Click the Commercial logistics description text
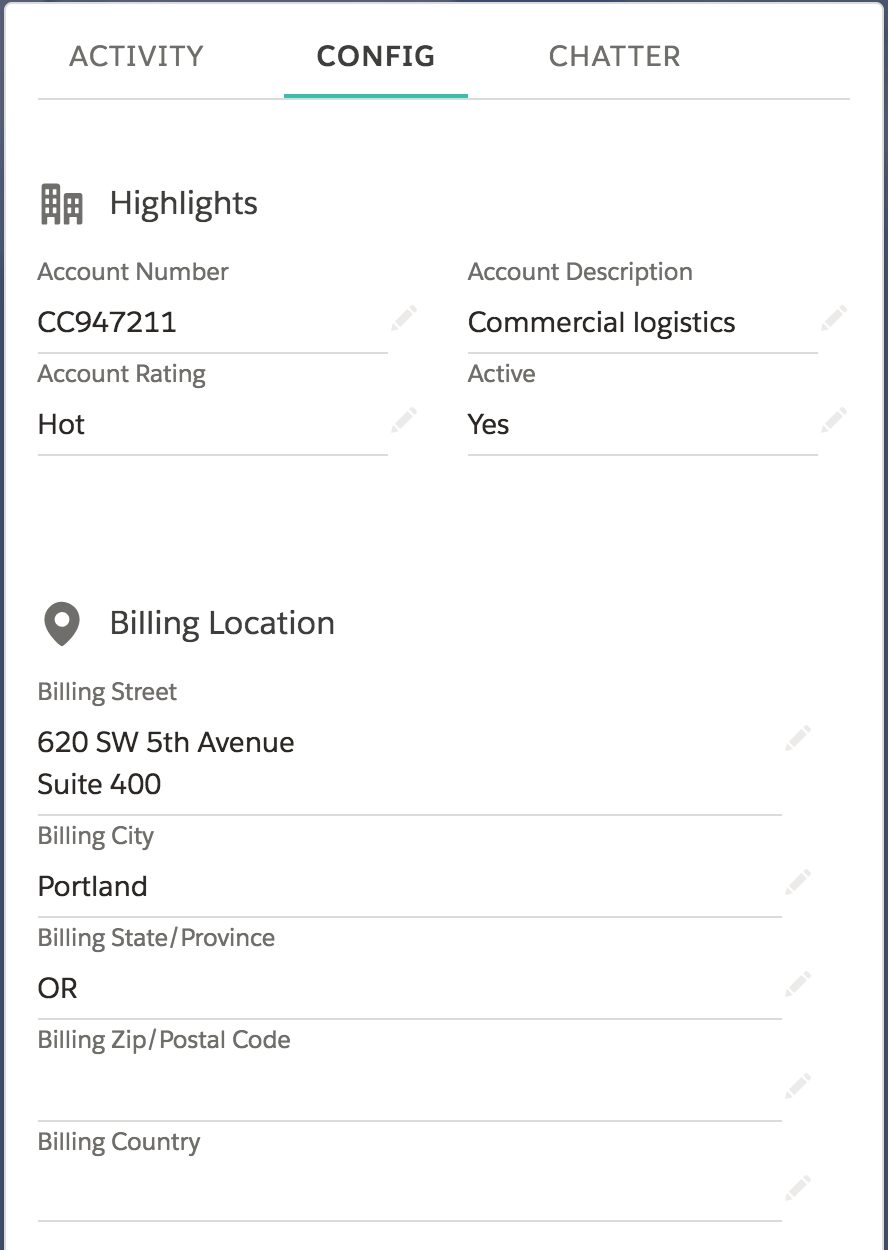The height and width of the screenshot is (1250, 888). click(x=601, y=323)
